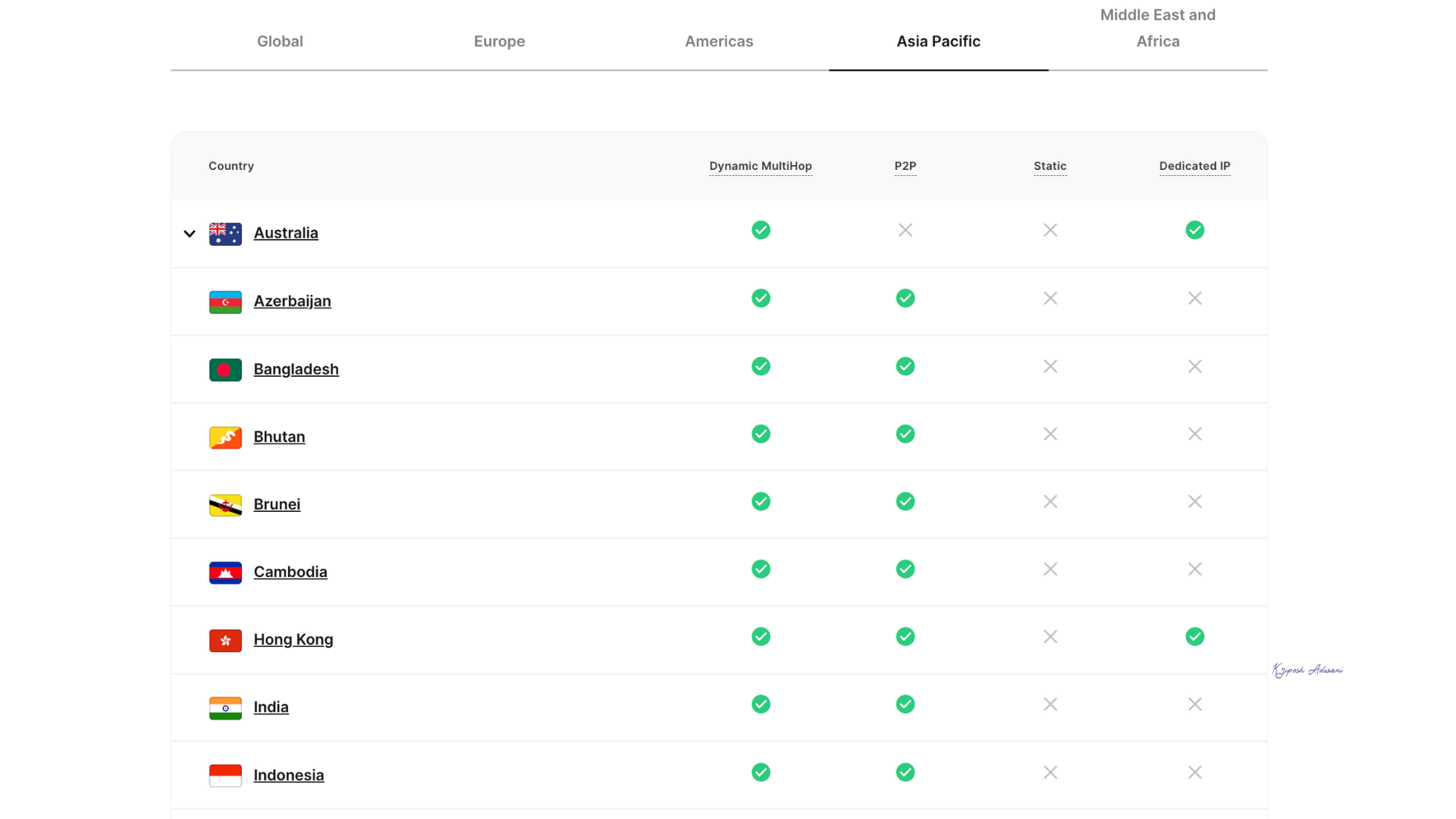Click the Australia flag icon
The height and width of the screenshot is (819, 1456).
225,234
